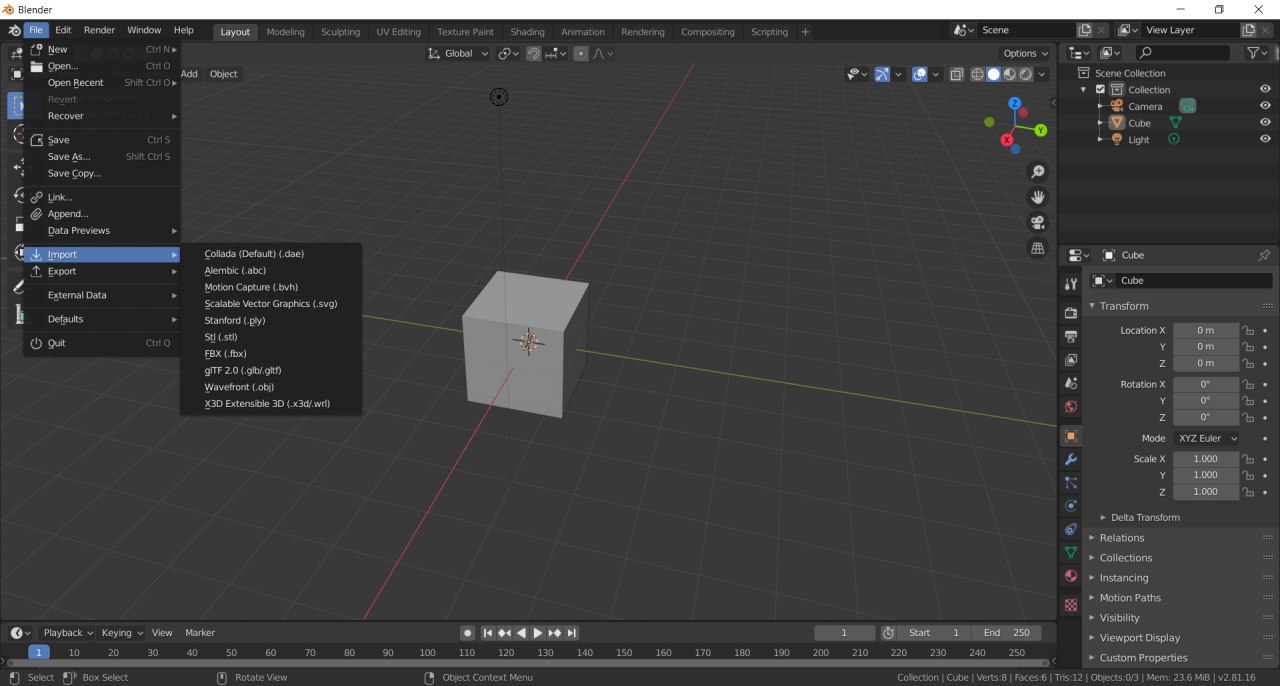This screenshot has width=1280, height=686.
Task: Open the Tool properties tab
Action: 1071,284
